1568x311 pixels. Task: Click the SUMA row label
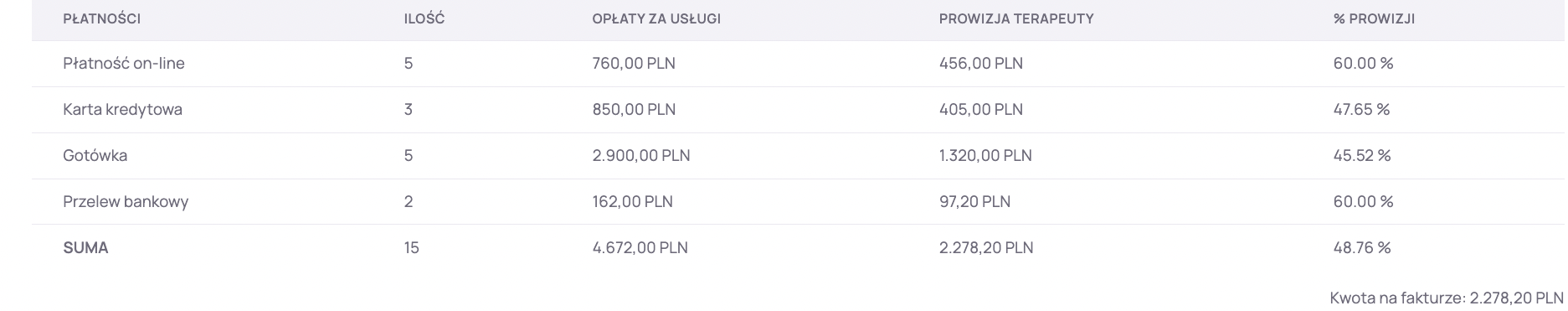[x=85, y=247]
